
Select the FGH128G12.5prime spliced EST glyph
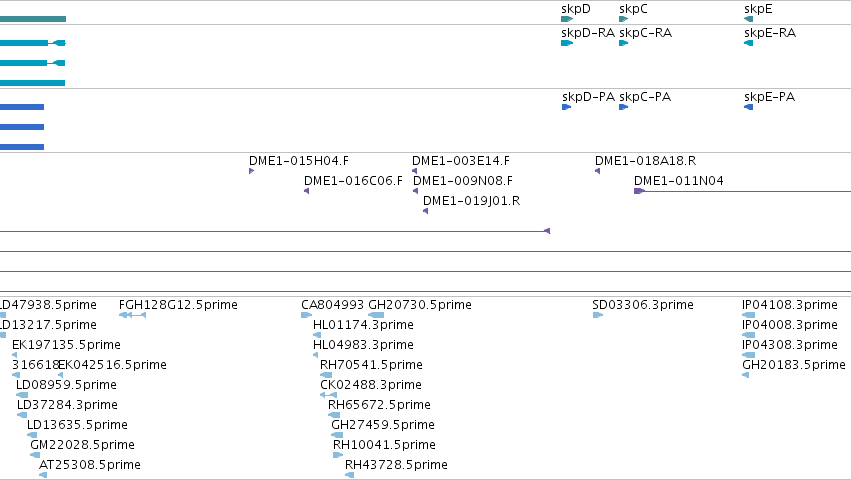pos(132,315)
